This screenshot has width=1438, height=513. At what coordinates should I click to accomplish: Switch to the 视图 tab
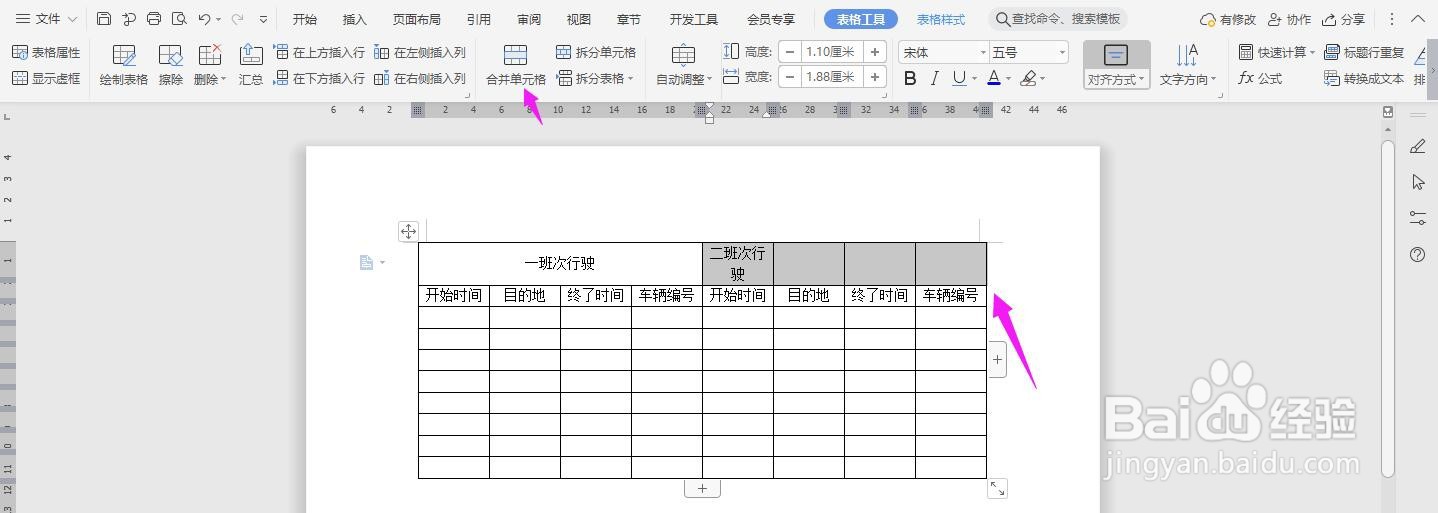click(x=578, y=19)
